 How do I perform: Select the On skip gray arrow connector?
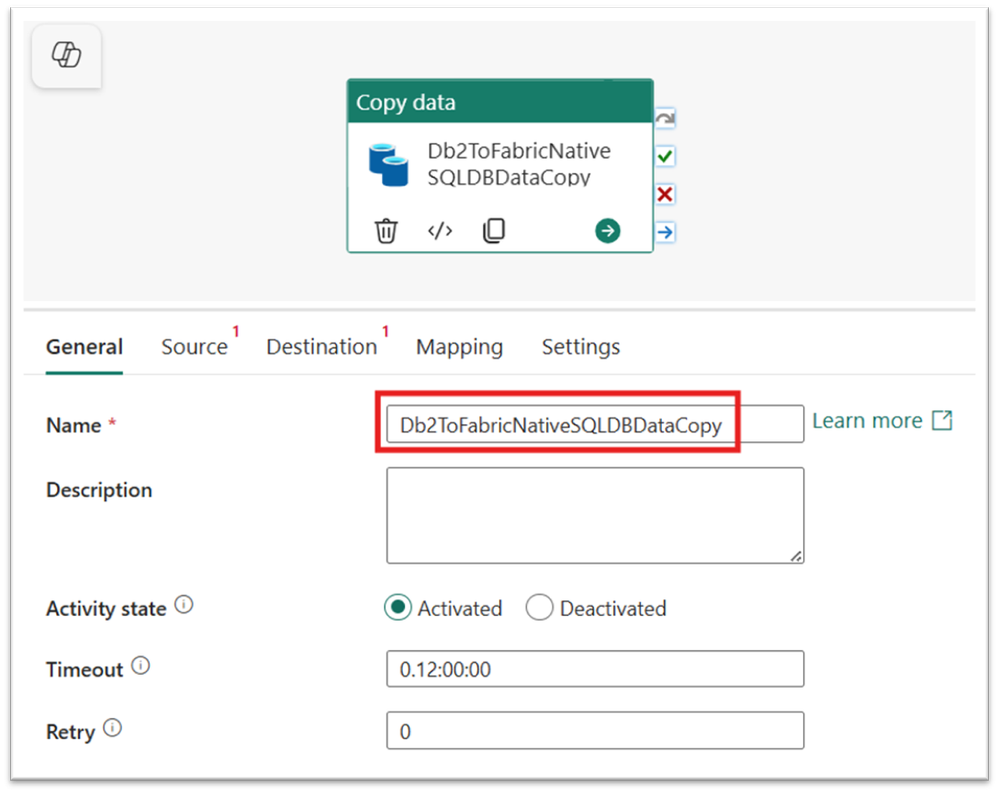click(665, 118)
